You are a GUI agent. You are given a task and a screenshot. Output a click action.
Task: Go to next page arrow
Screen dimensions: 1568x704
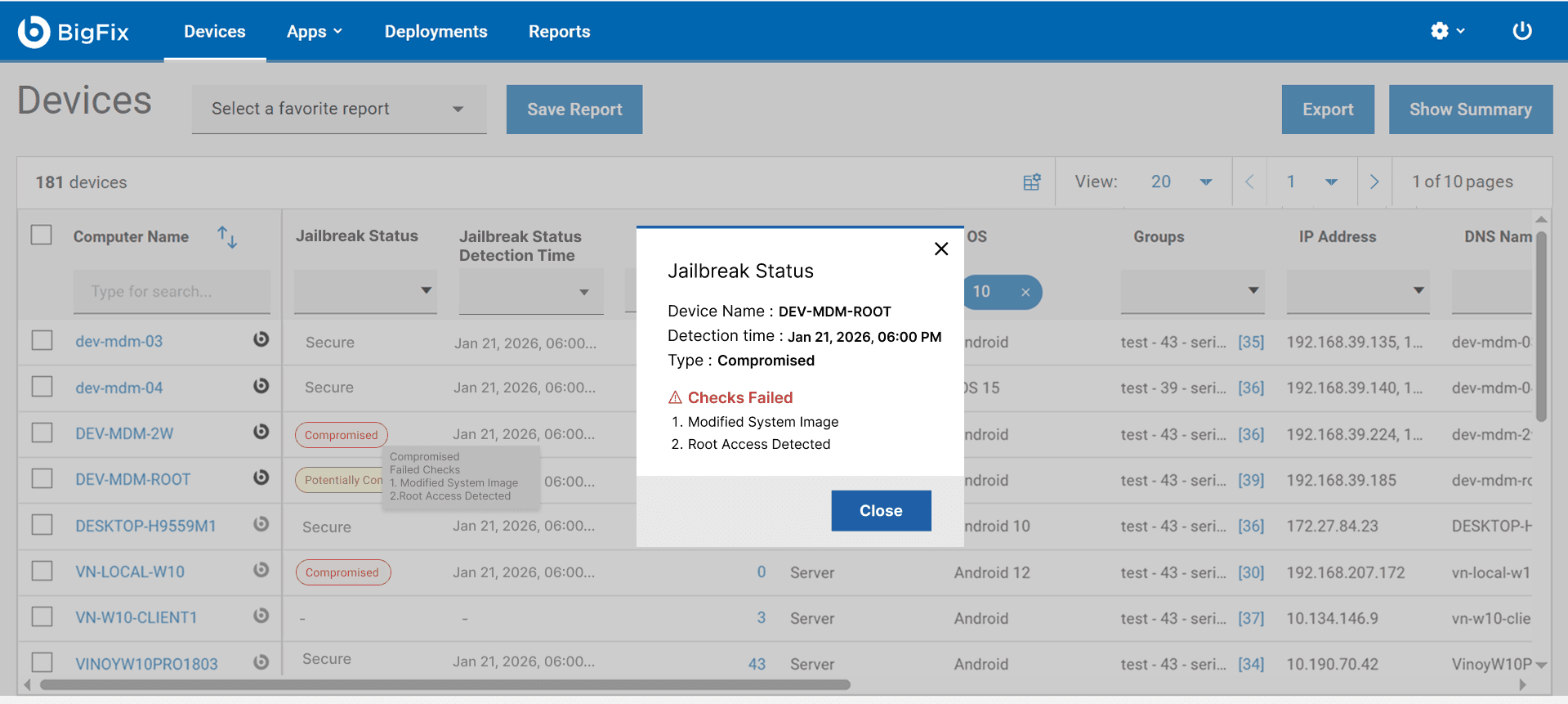pos(1374,182)
